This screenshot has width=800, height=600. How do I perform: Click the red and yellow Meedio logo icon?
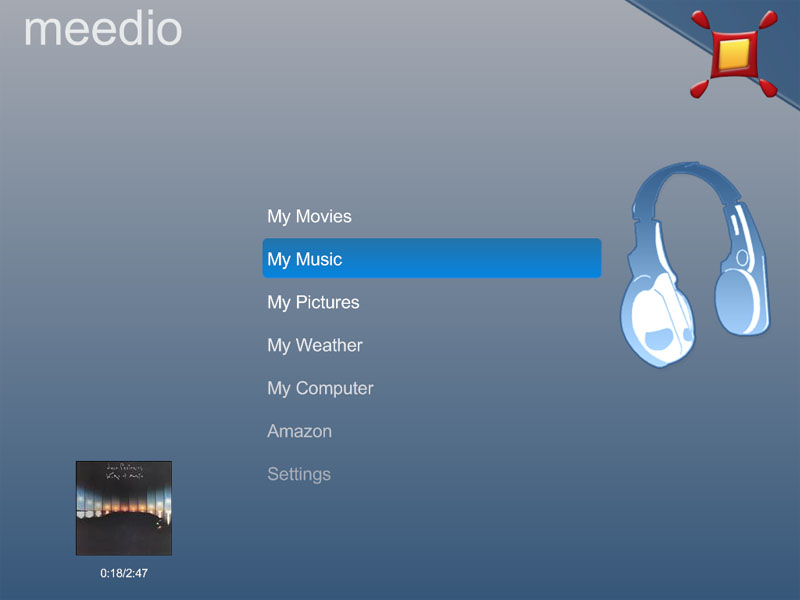coord(734,54)
